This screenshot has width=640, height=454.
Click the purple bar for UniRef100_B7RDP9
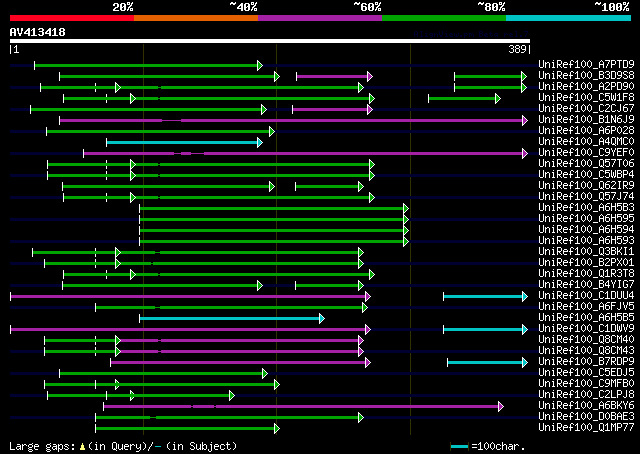point(240,363)
